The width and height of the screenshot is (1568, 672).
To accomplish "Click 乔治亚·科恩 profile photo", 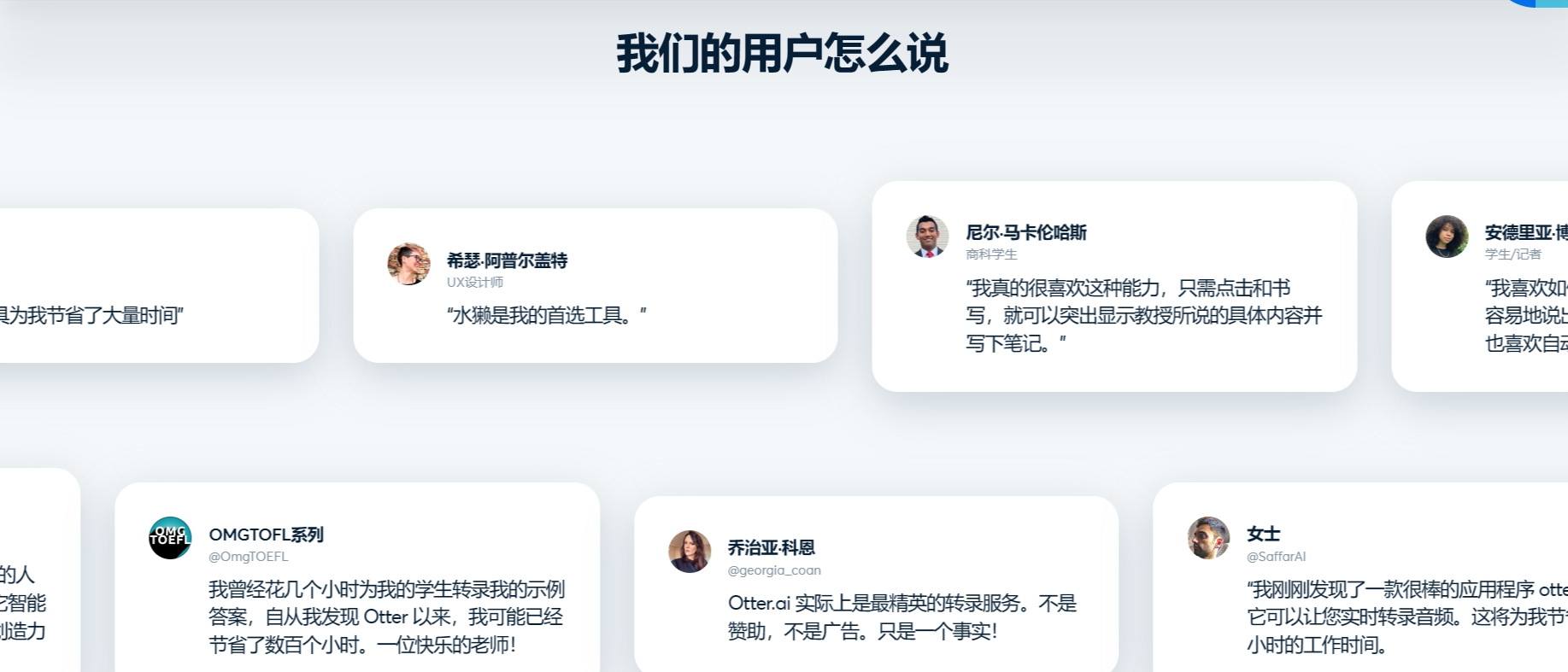I will point(690,552).
